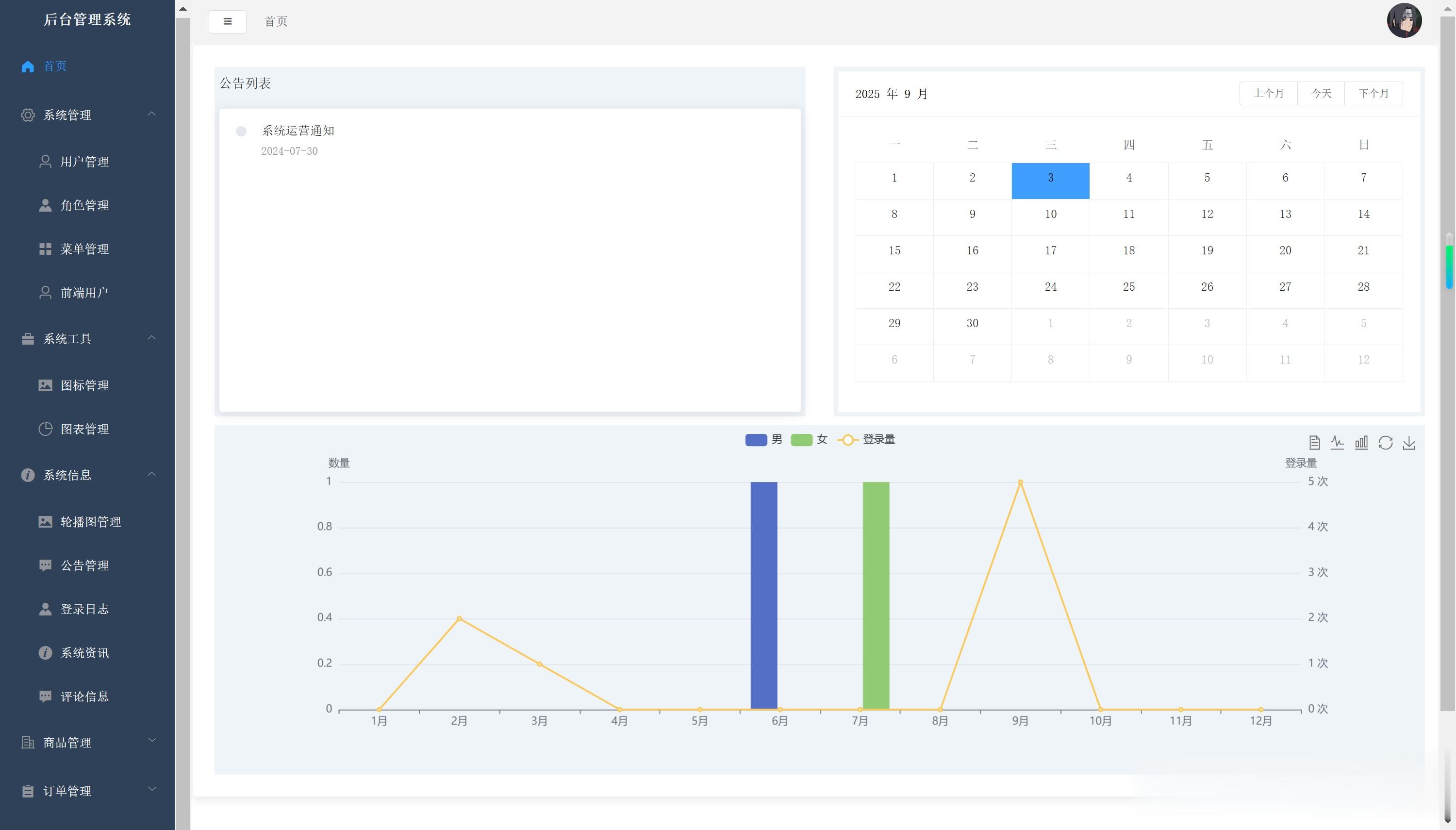Click the 图表管理 pie chart icon
This screenshot has width=1456, height=830.
coord(45,429)
